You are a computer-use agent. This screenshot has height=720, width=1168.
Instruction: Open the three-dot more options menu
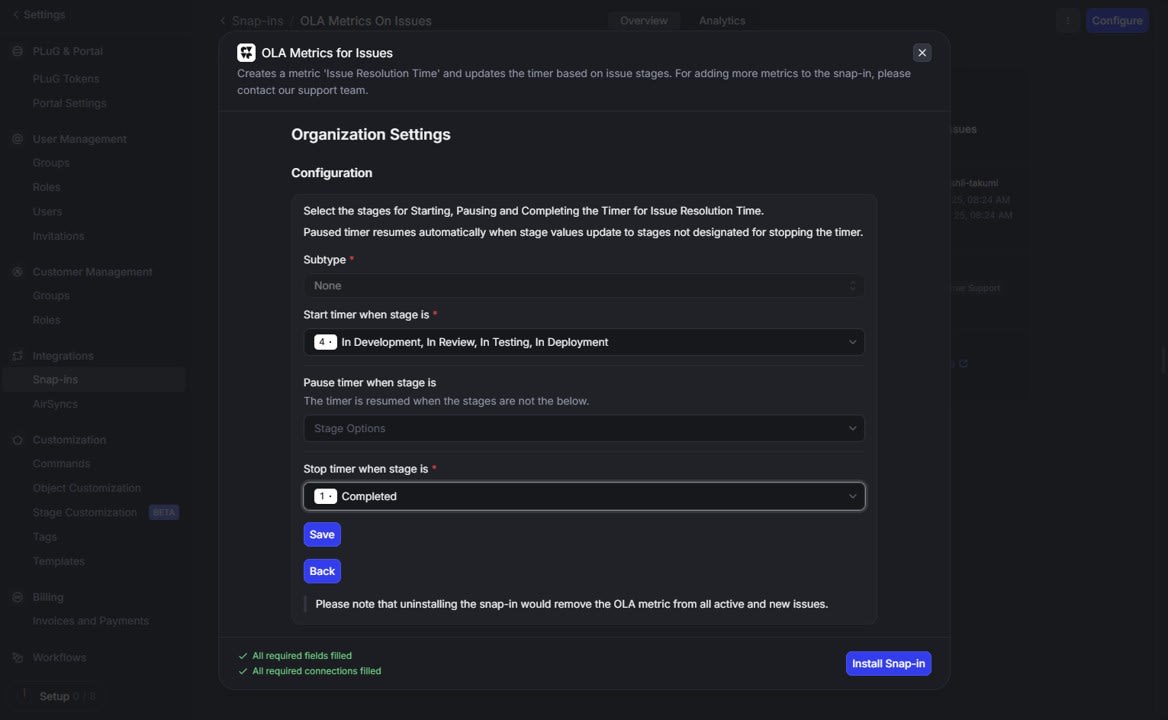click(1068, 21)
